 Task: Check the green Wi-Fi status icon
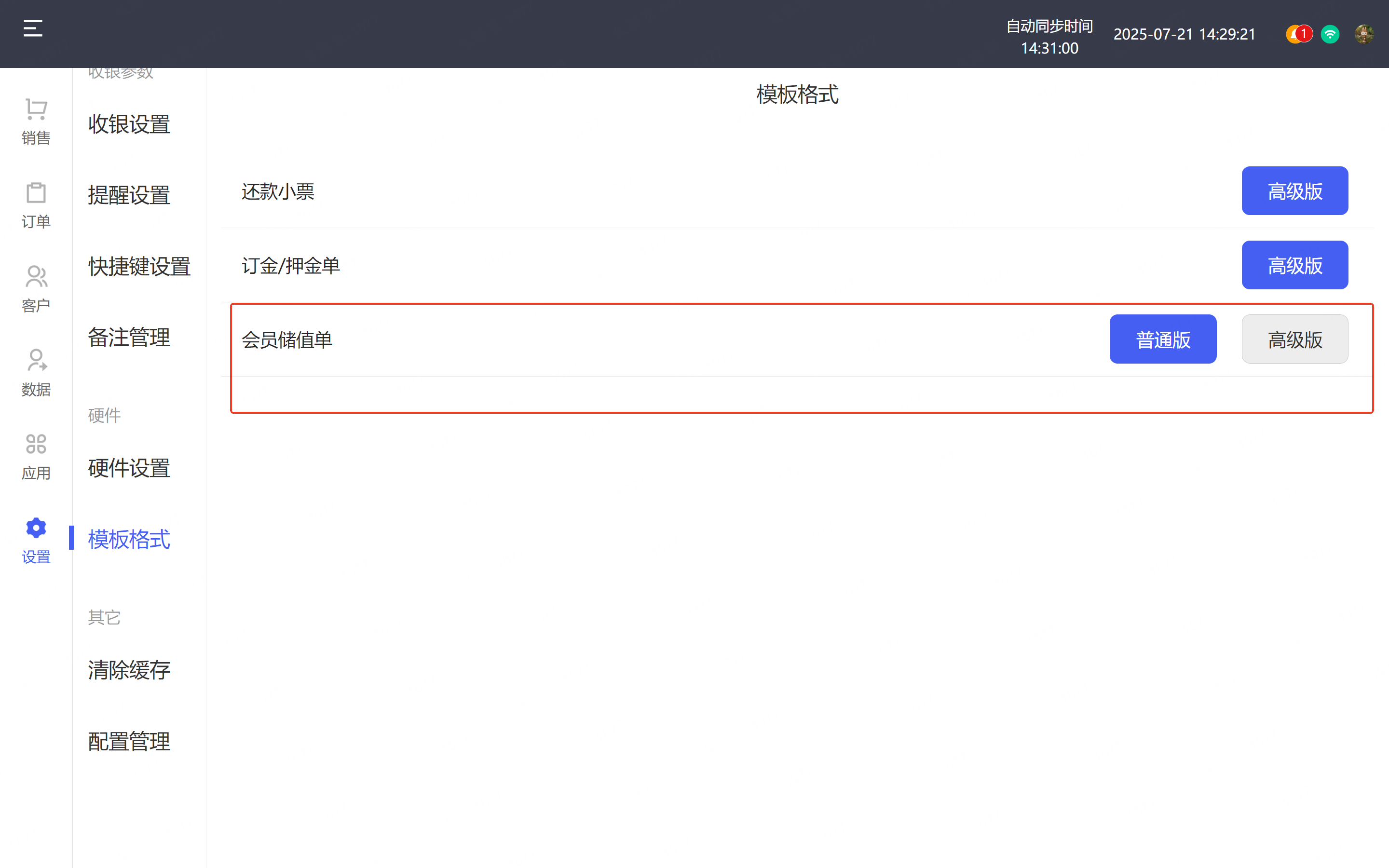coord(1330,34)
